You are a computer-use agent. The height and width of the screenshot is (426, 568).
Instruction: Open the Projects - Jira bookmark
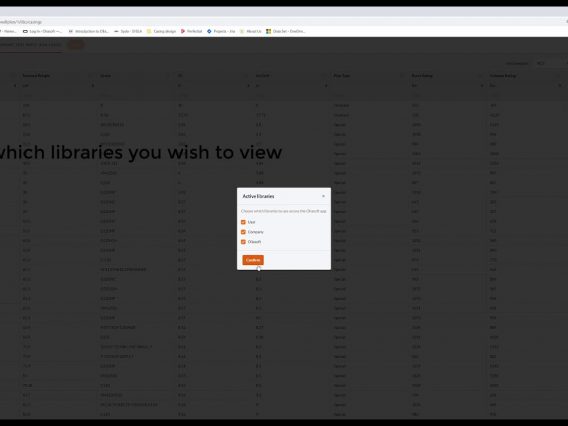tap(221, 32)
